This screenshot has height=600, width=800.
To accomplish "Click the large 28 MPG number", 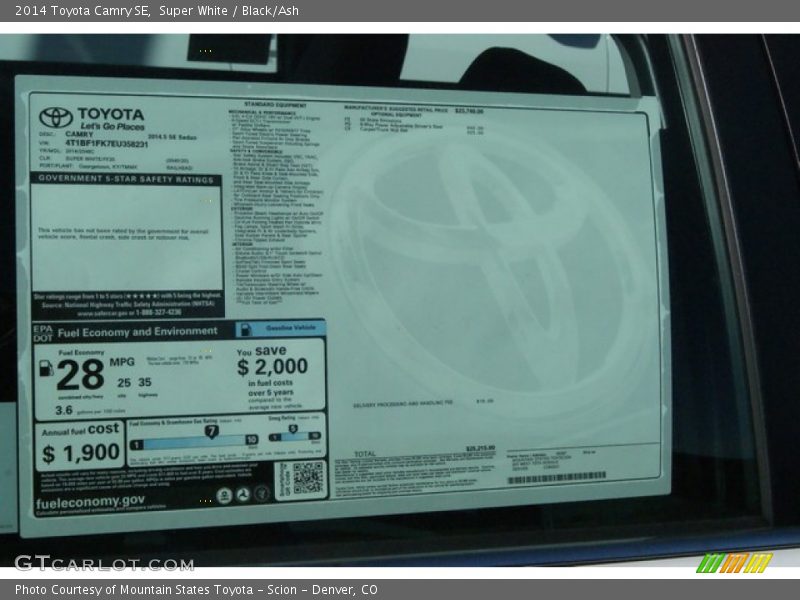I will pos(80,376).
